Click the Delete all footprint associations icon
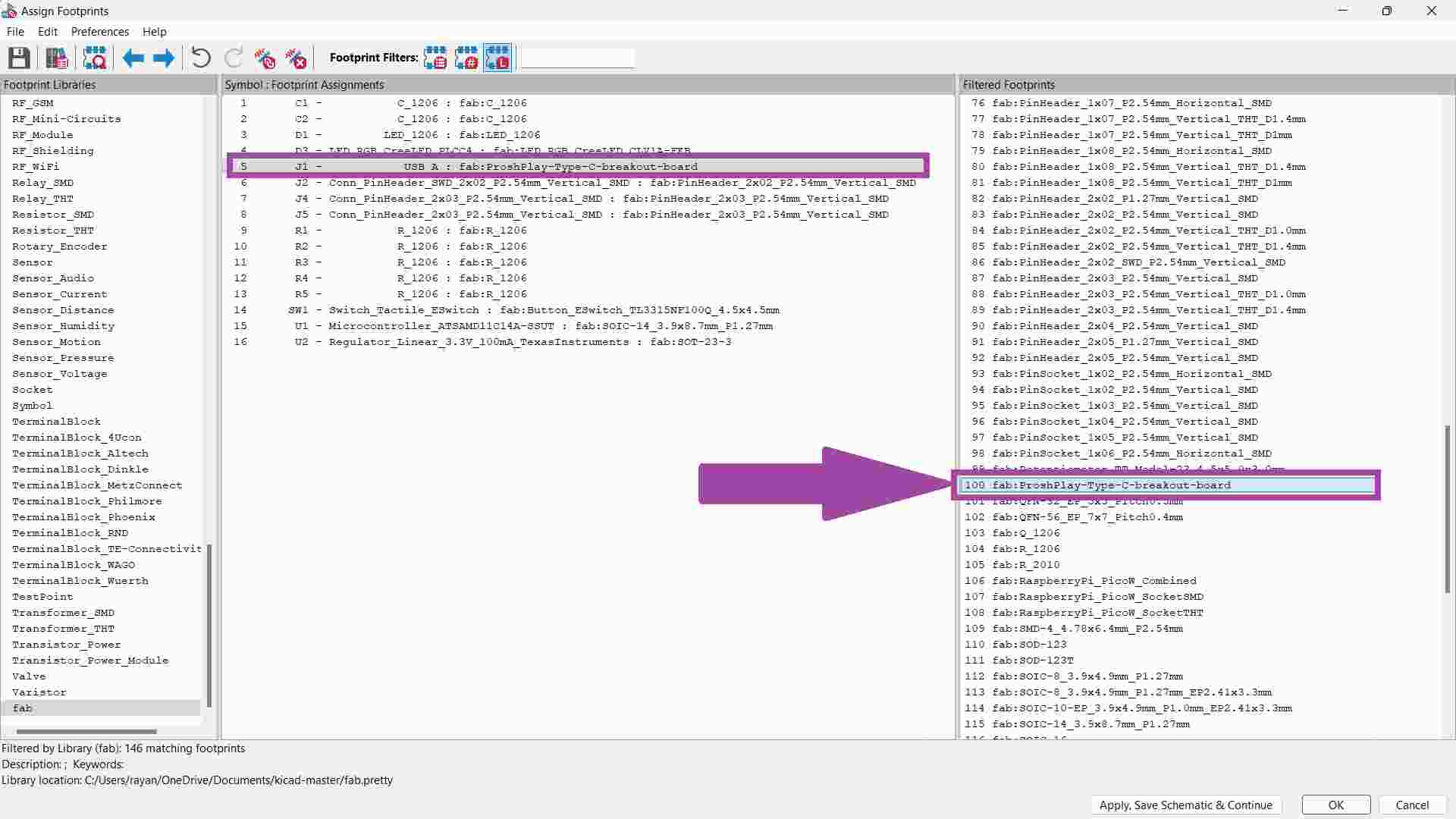The image size is (1456, 819). tap(296, 58)
